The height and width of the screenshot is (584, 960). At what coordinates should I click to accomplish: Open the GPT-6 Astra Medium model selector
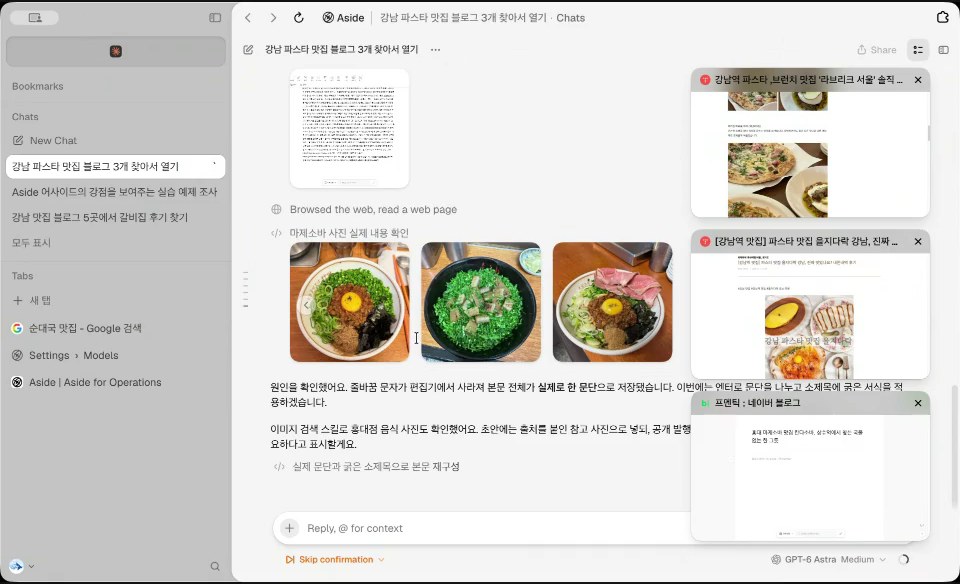point(828,560)
